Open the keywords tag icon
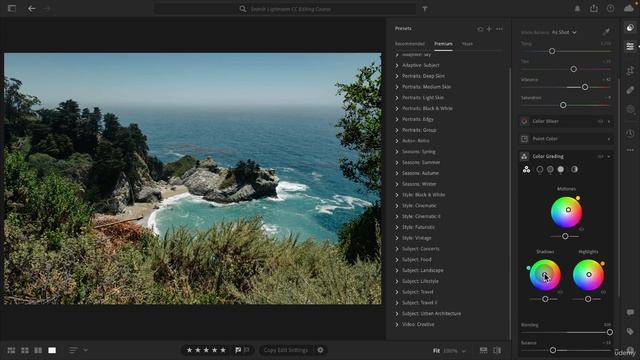 pos(630,331)
